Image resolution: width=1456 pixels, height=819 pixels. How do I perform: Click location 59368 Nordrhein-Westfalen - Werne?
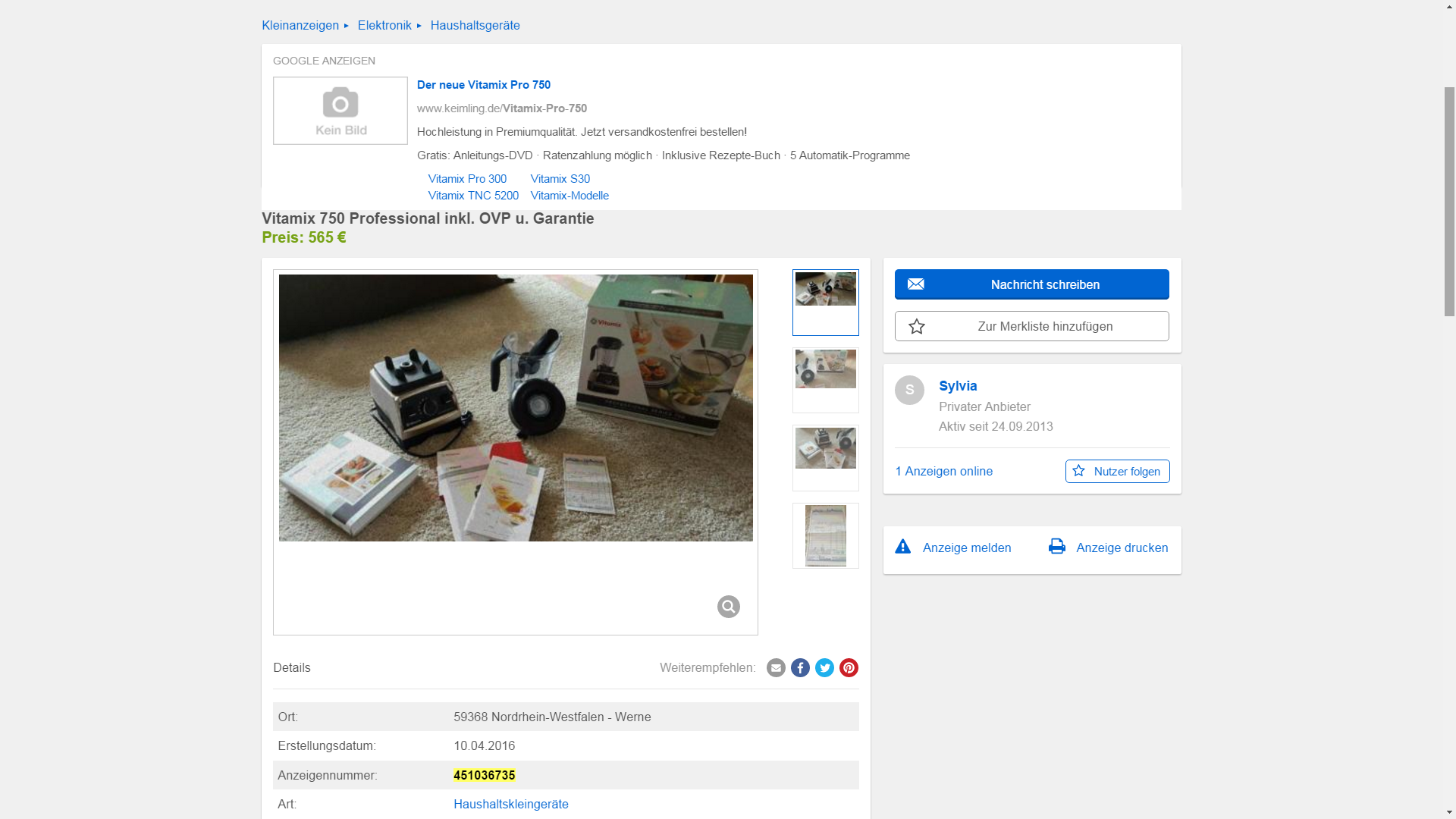[552, 717]
